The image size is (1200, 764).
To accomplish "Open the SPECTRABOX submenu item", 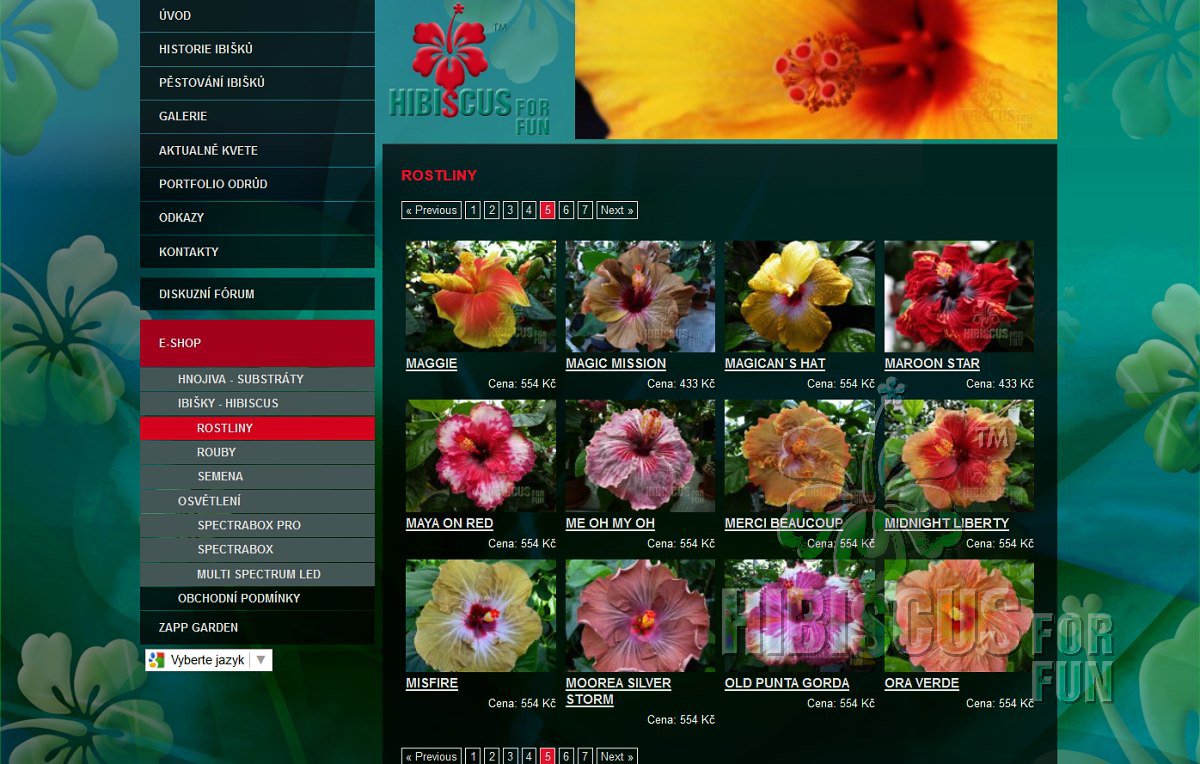I will [x=257, y=549].
